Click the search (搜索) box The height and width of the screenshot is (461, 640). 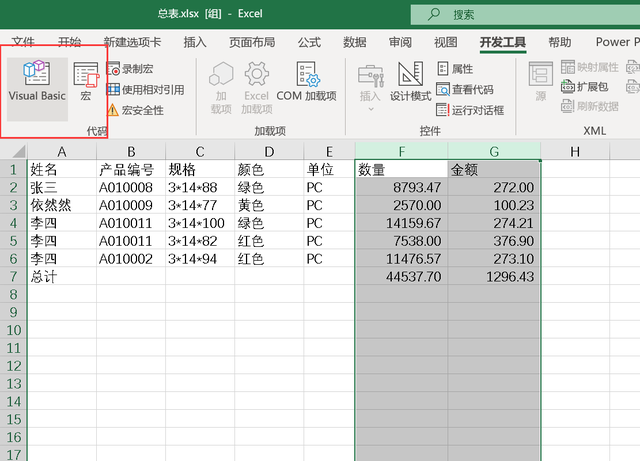click(x=525, y=15)
